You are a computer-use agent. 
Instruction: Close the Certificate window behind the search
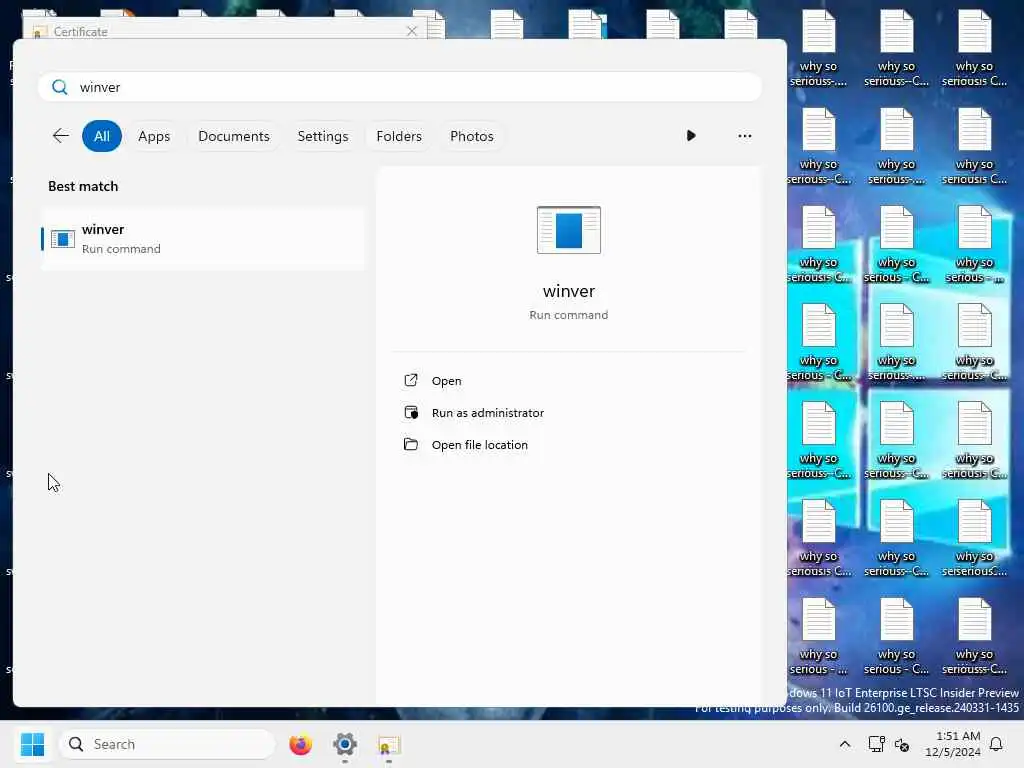[x=411, y=31]
